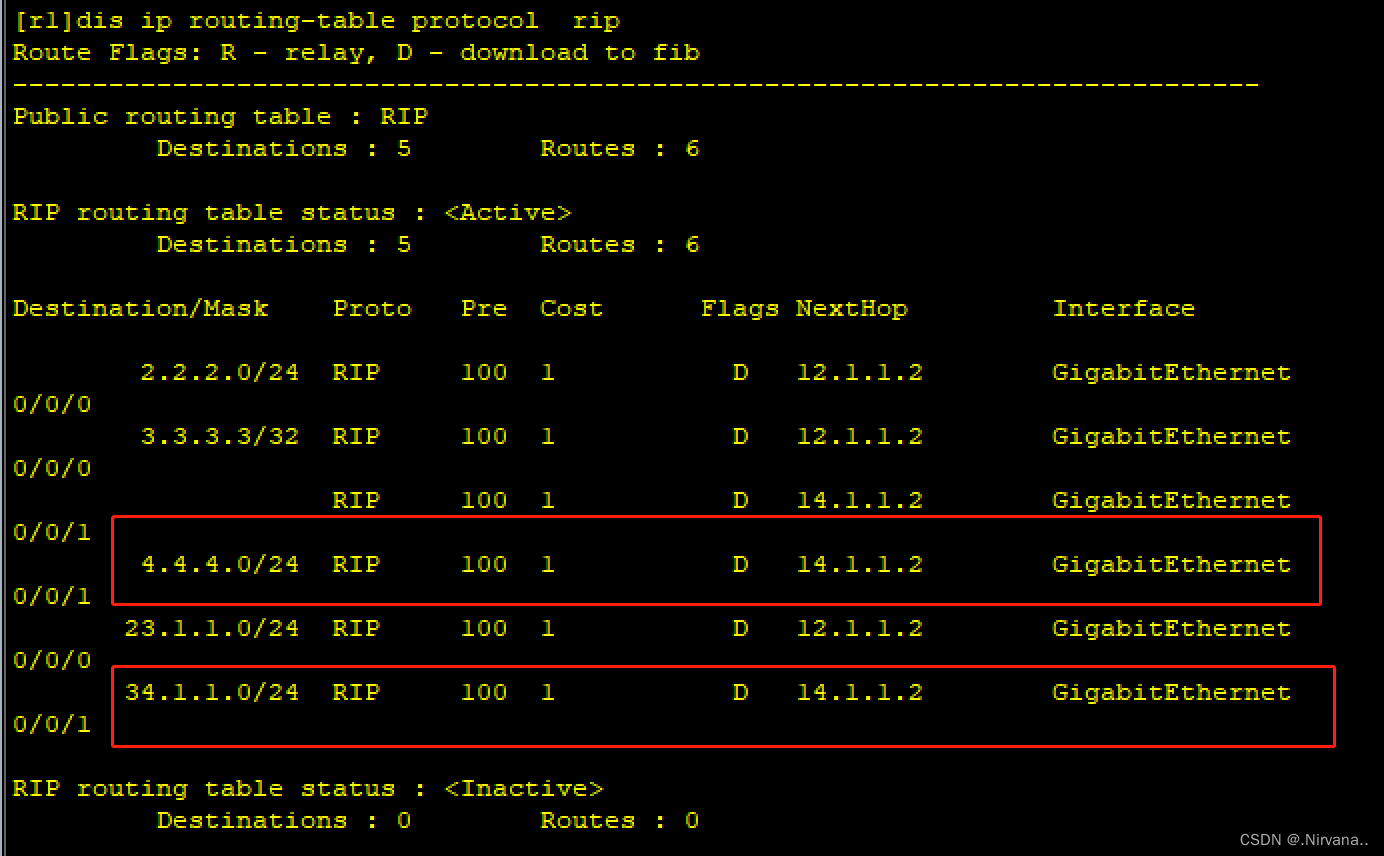Viewport: 1384px width, 856px height.
Task: Select destination 2.2.2.0/24
Action: [x=220, y=373]
